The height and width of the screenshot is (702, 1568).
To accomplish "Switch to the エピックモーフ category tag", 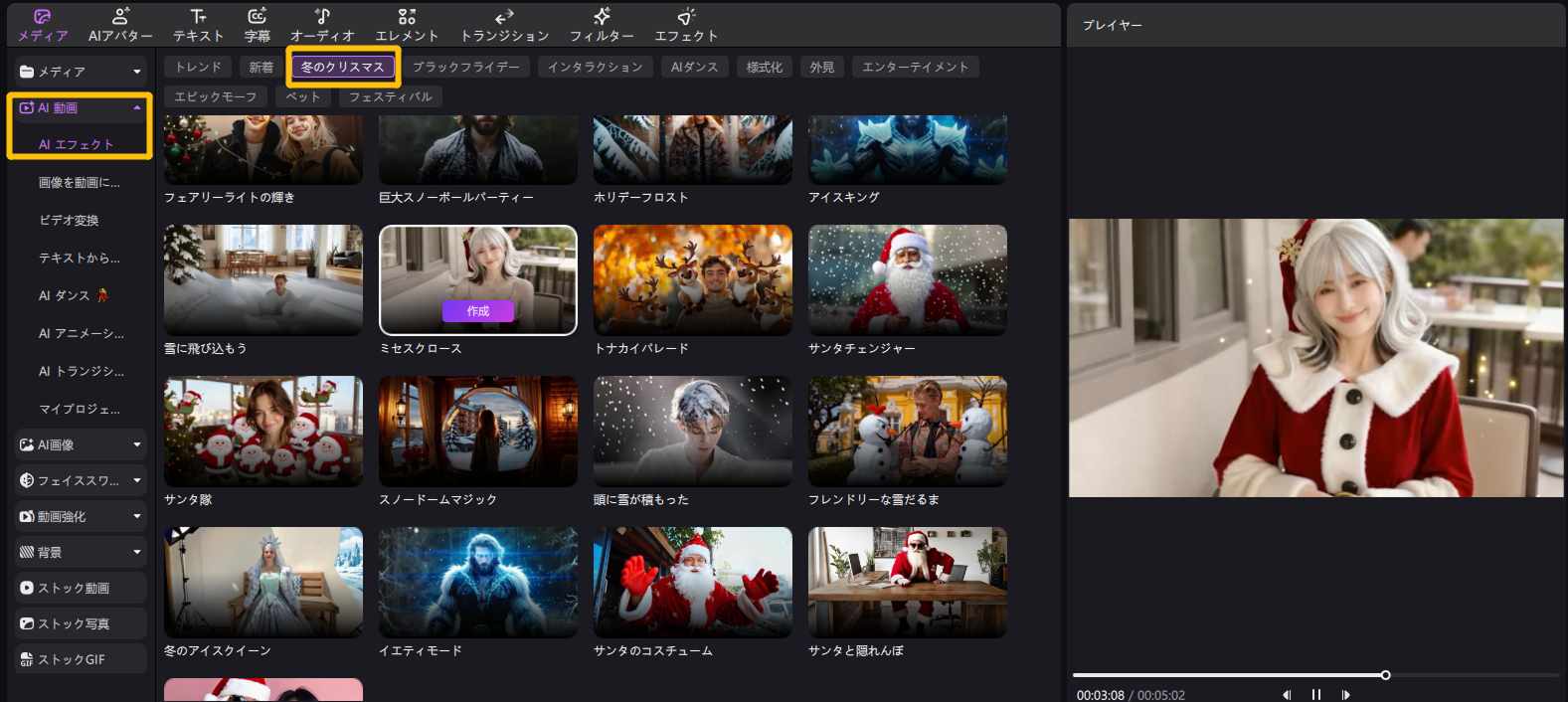I will [x=216, y=96].
